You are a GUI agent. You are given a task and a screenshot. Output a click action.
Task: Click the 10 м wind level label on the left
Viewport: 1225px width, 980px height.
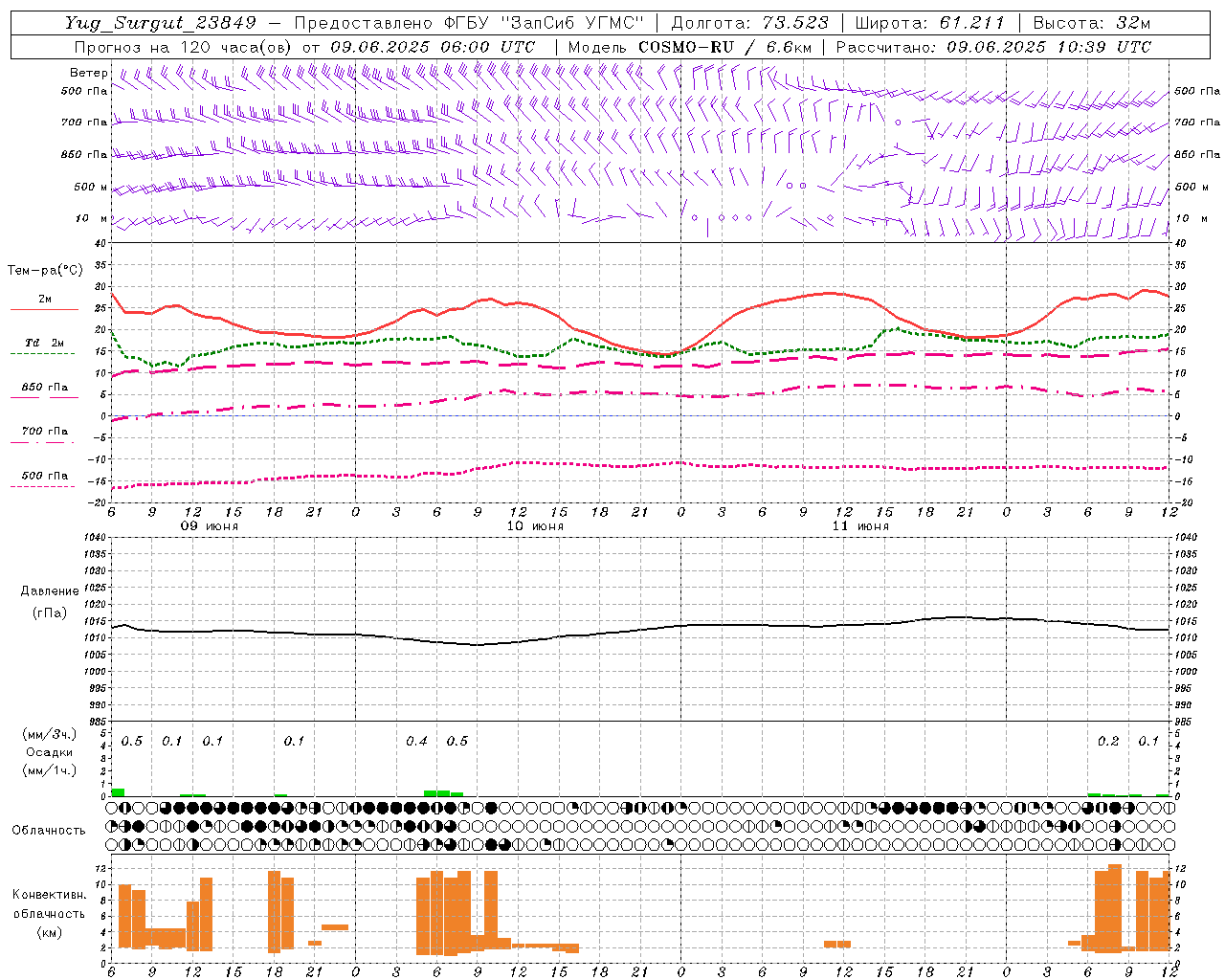click(91, 218)
